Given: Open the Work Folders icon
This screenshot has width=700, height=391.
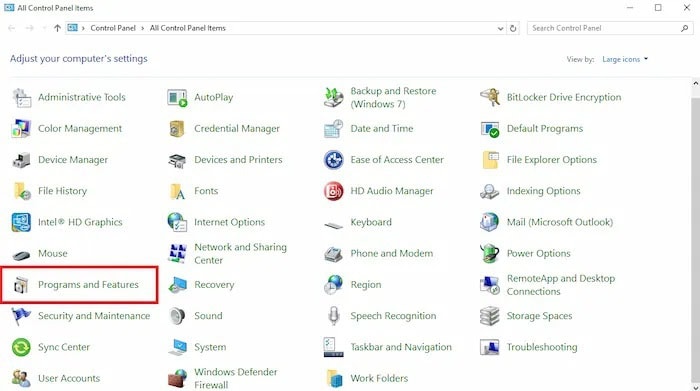Looking at the screenshot, I should tap(333, 379).
